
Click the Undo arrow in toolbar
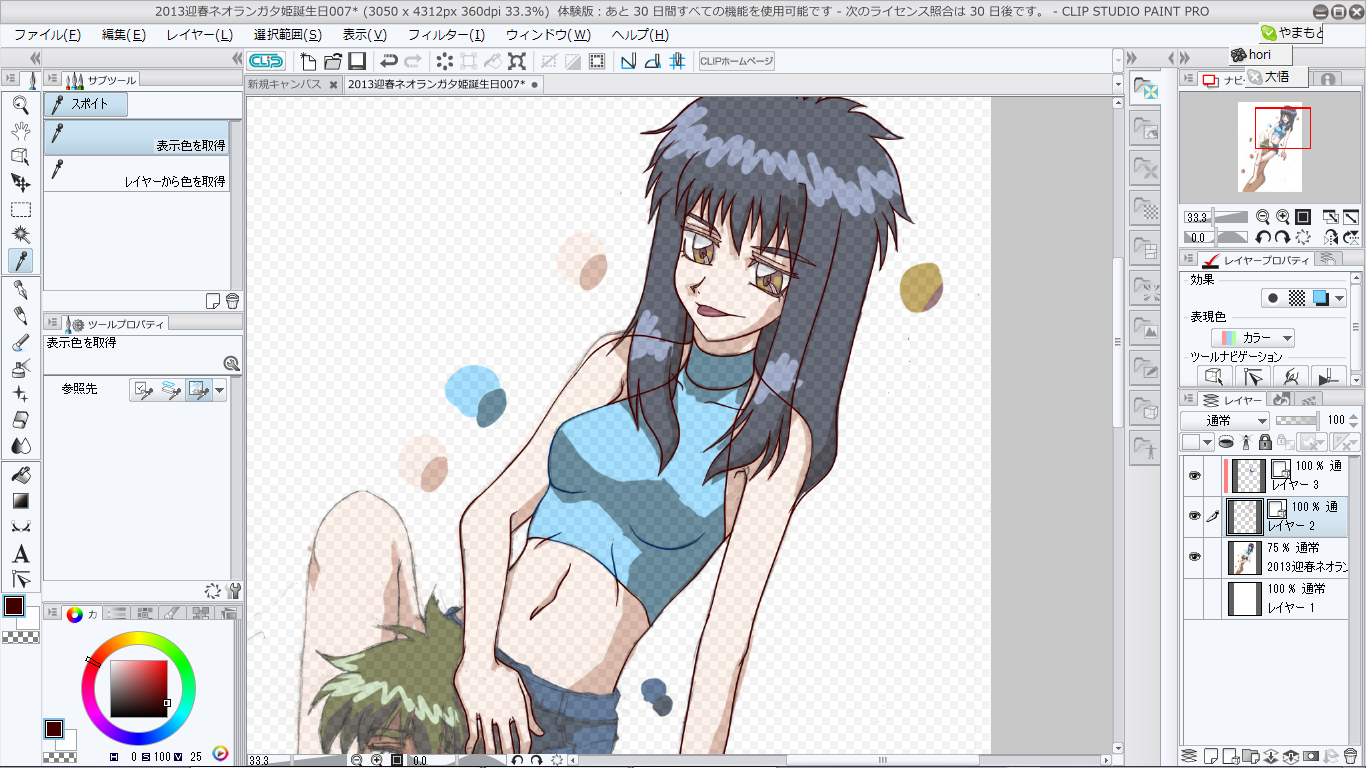pyautogui.click(x=389, y=61)
